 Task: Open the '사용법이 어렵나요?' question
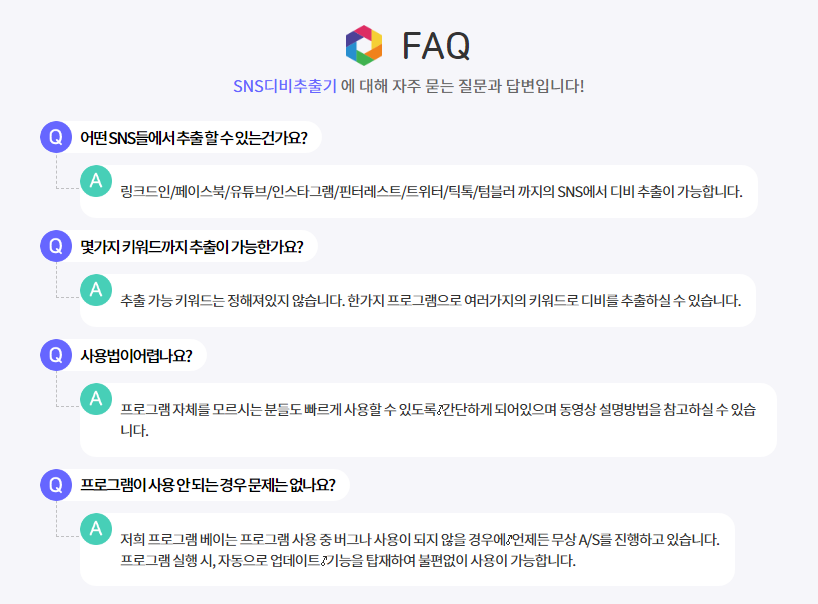tap(136, 354)
